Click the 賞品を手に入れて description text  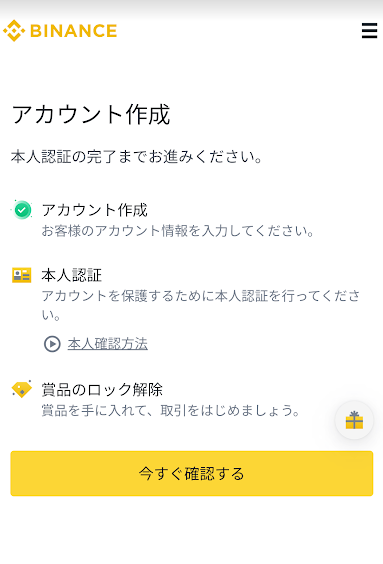pos(171,410)
